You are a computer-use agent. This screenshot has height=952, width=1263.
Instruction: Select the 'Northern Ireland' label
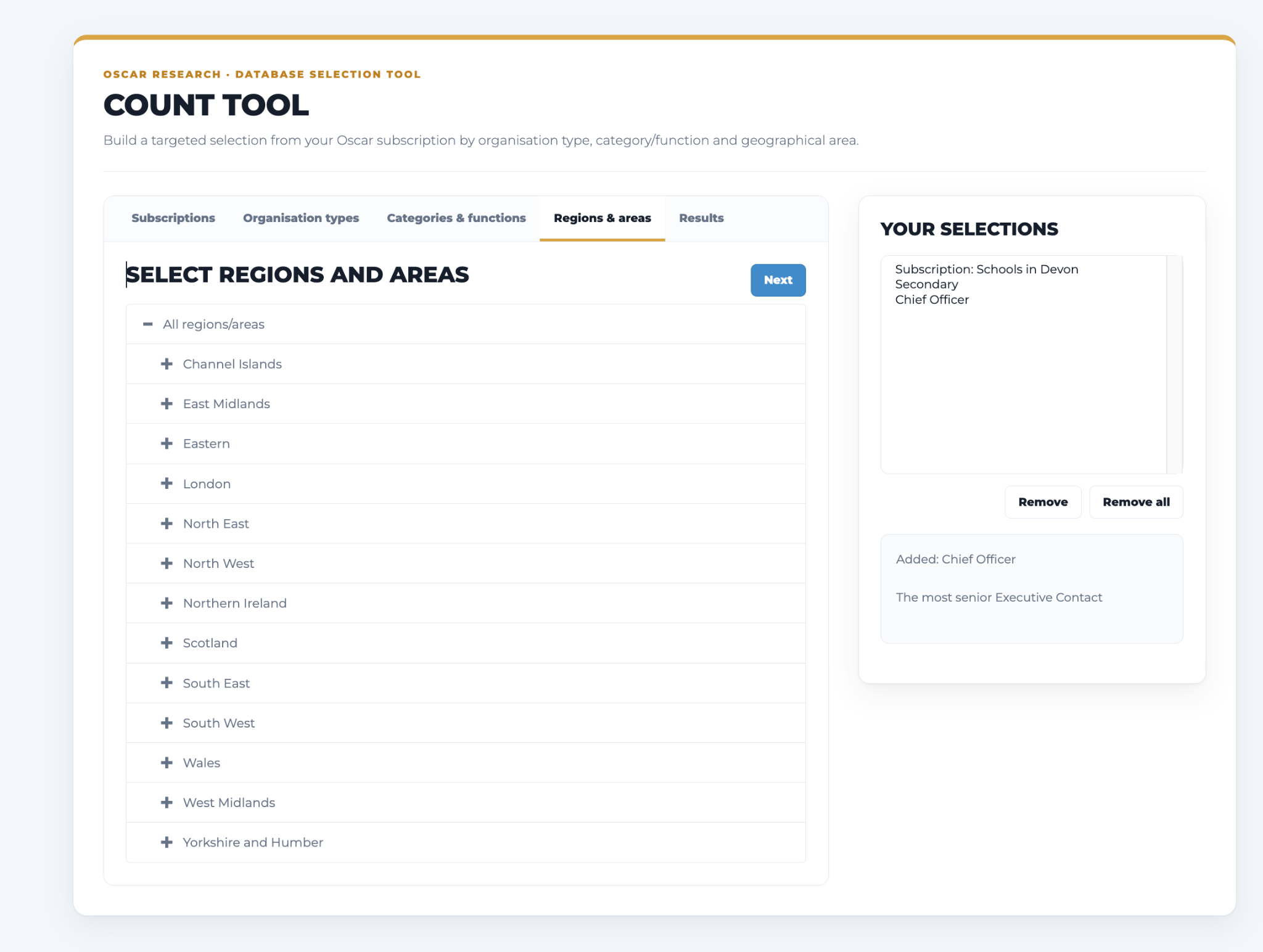pos(235,603)
